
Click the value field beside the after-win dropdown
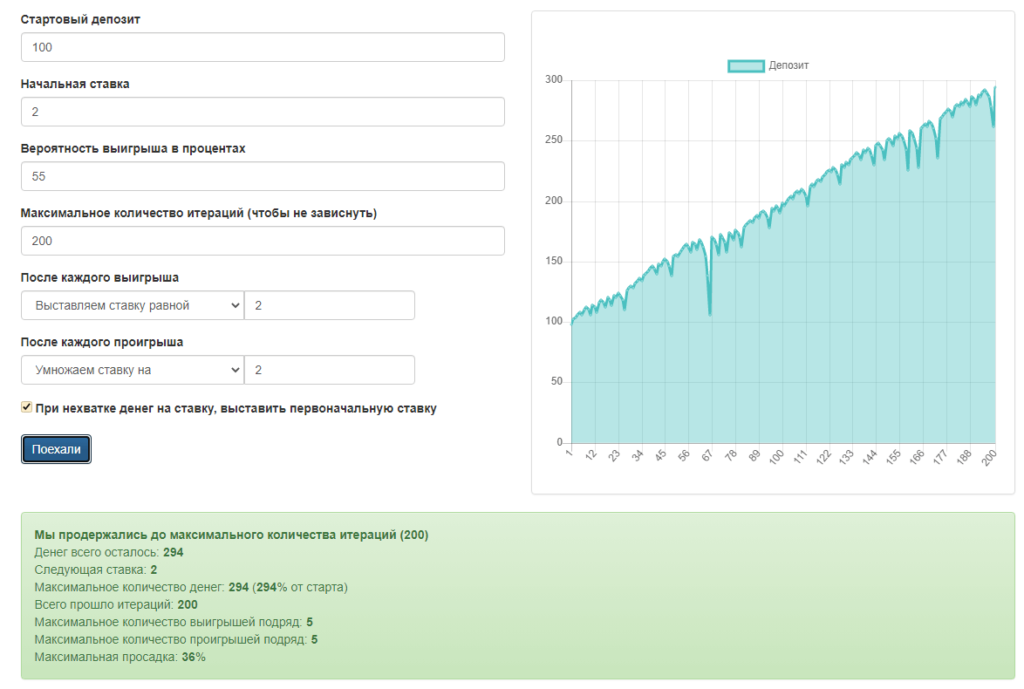tap(329, 305)
